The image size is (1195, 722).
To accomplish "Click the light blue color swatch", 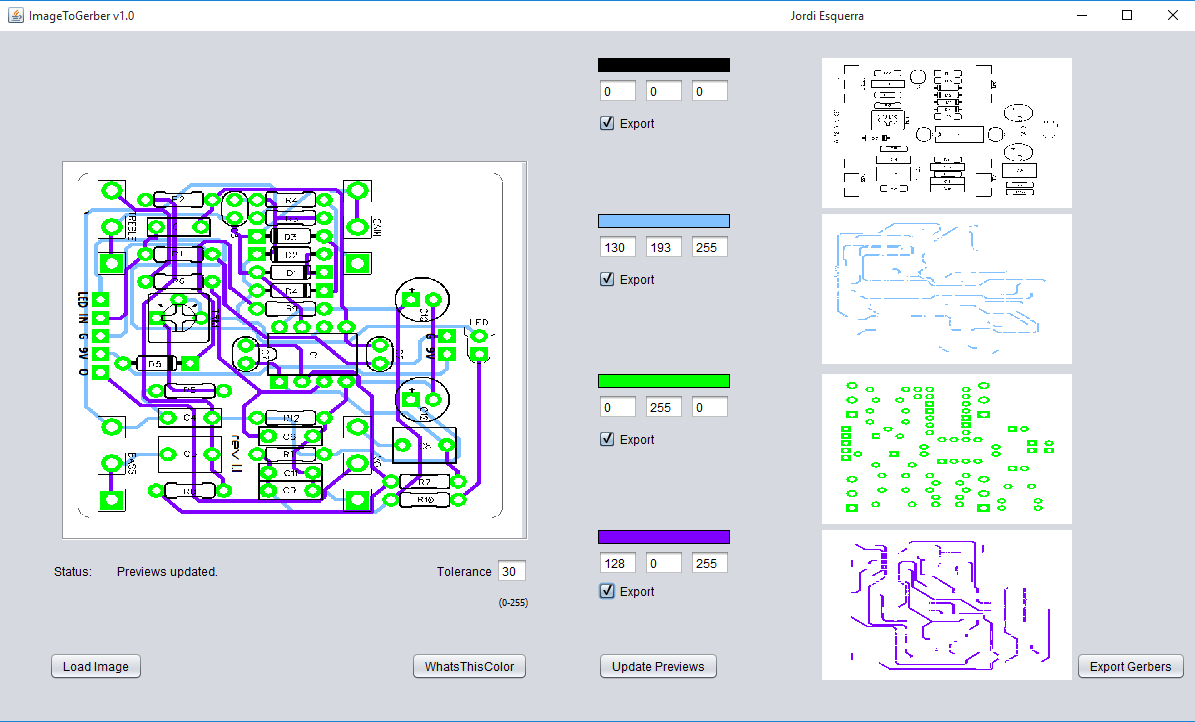I will click(x=663, y=220).
